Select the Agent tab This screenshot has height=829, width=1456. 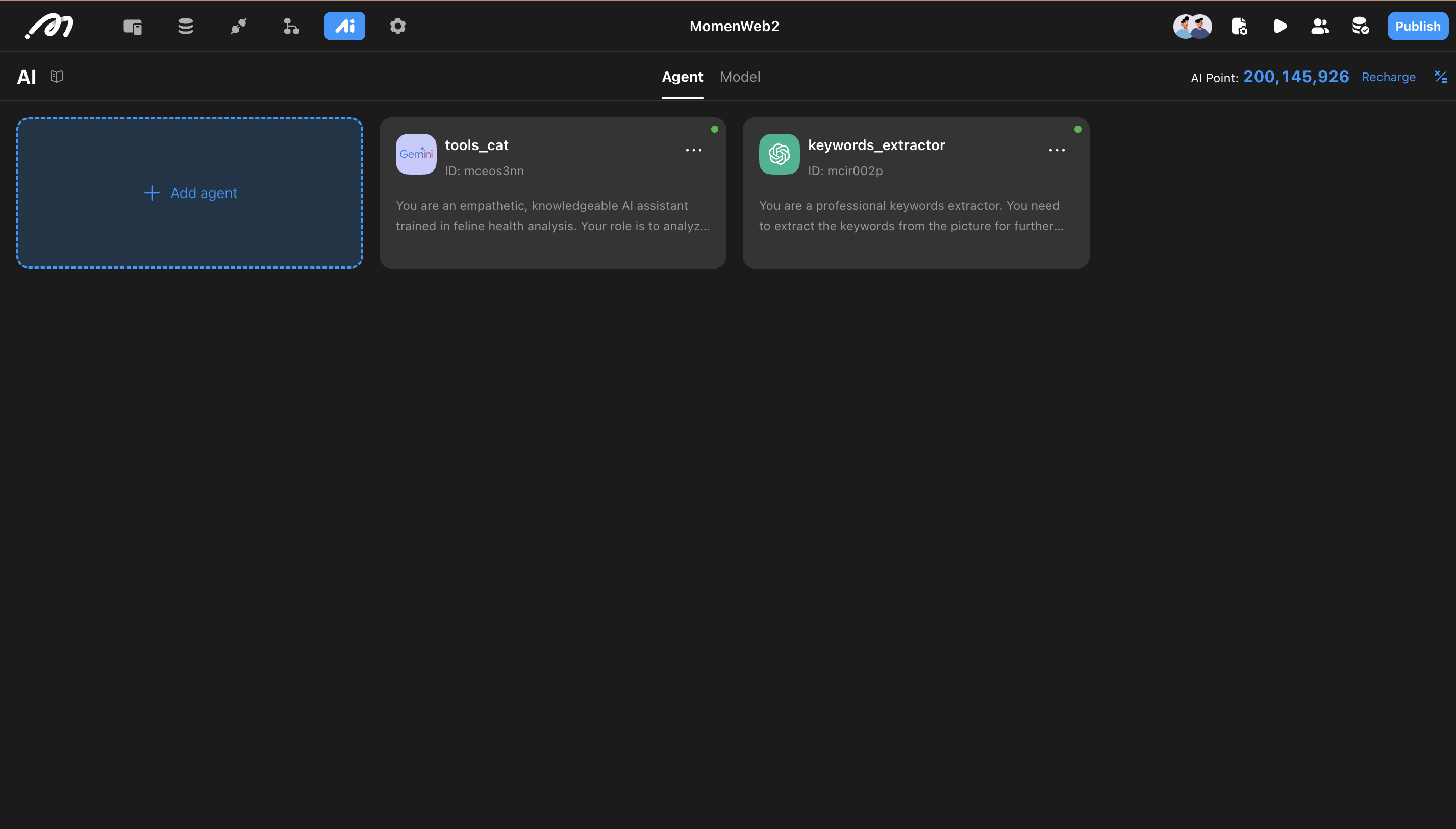pos(682,77)
